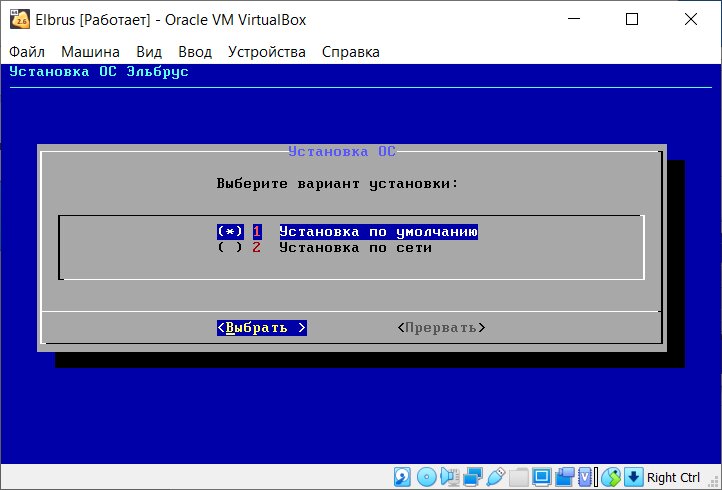Click the mouse integration icon in status bar

611,477
